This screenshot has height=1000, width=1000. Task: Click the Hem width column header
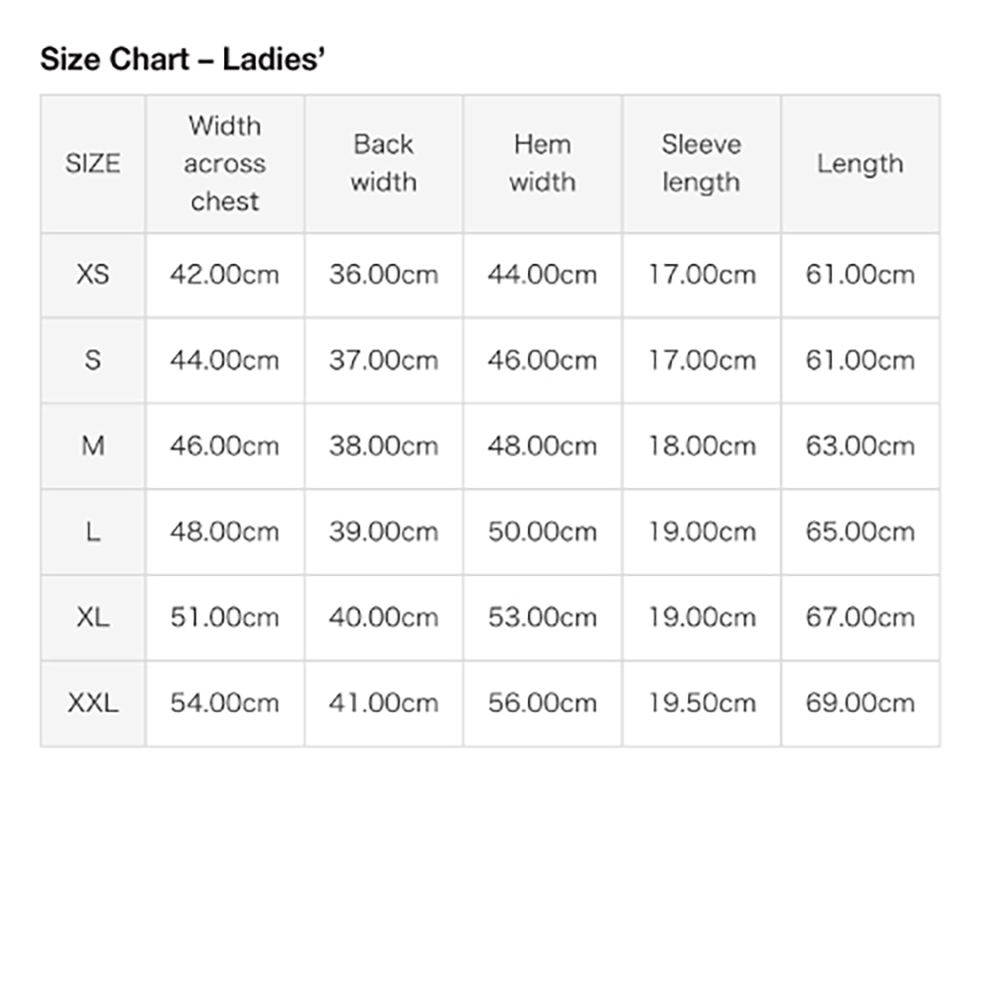(543, 164)
